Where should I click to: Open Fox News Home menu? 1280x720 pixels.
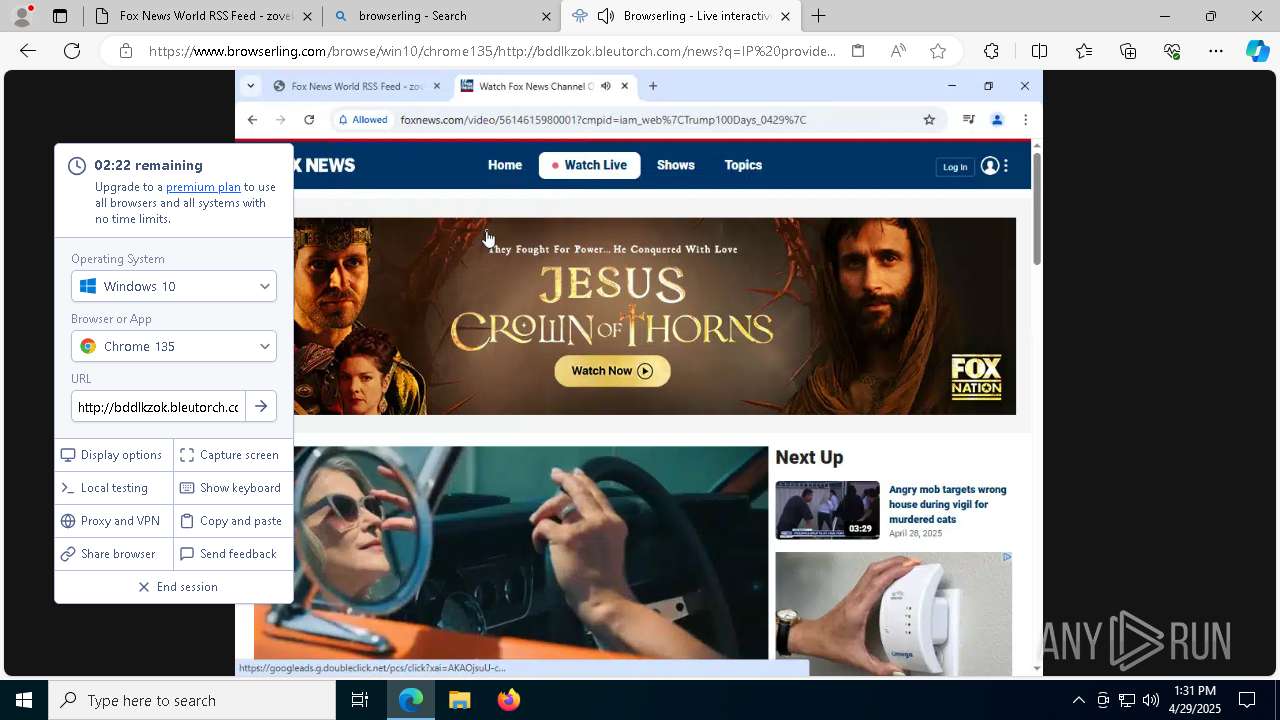505,165
